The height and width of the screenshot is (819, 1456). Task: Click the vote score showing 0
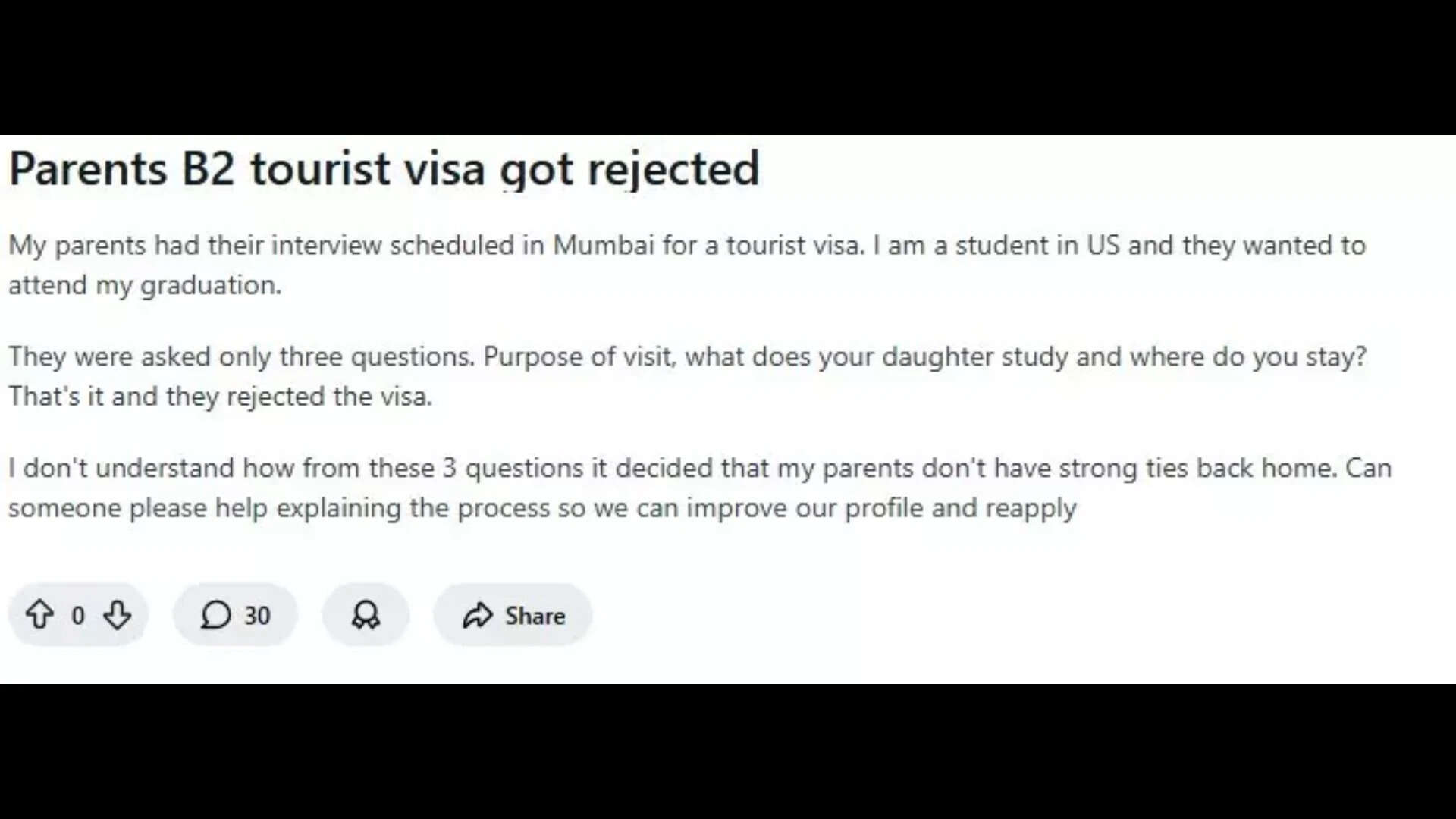(78, 616)
